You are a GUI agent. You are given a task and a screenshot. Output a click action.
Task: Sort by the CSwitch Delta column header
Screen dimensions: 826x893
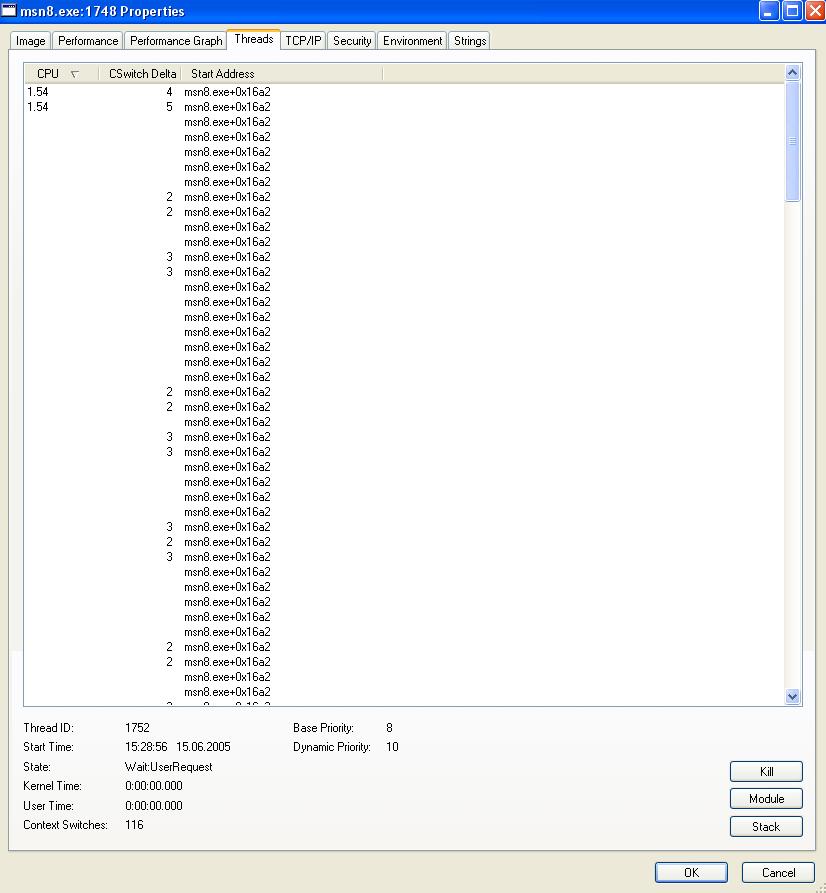tap(140, 73)
